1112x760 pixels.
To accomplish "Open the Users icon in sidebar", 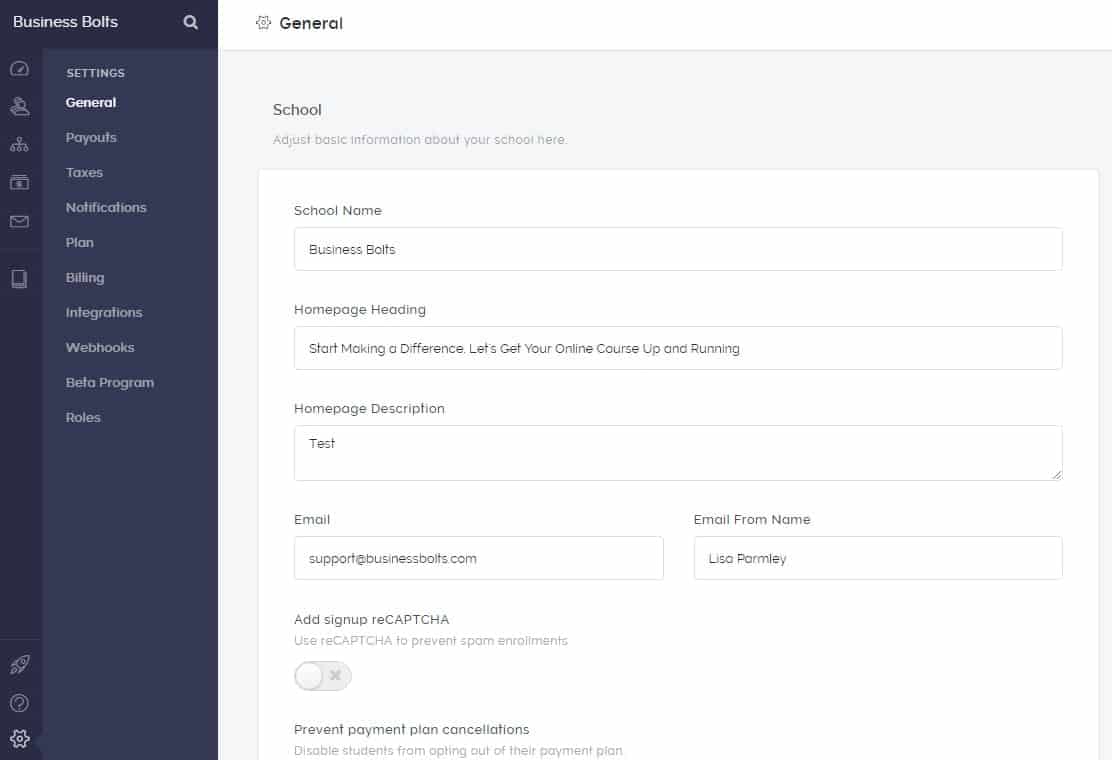I will click(x=19, y=106).
